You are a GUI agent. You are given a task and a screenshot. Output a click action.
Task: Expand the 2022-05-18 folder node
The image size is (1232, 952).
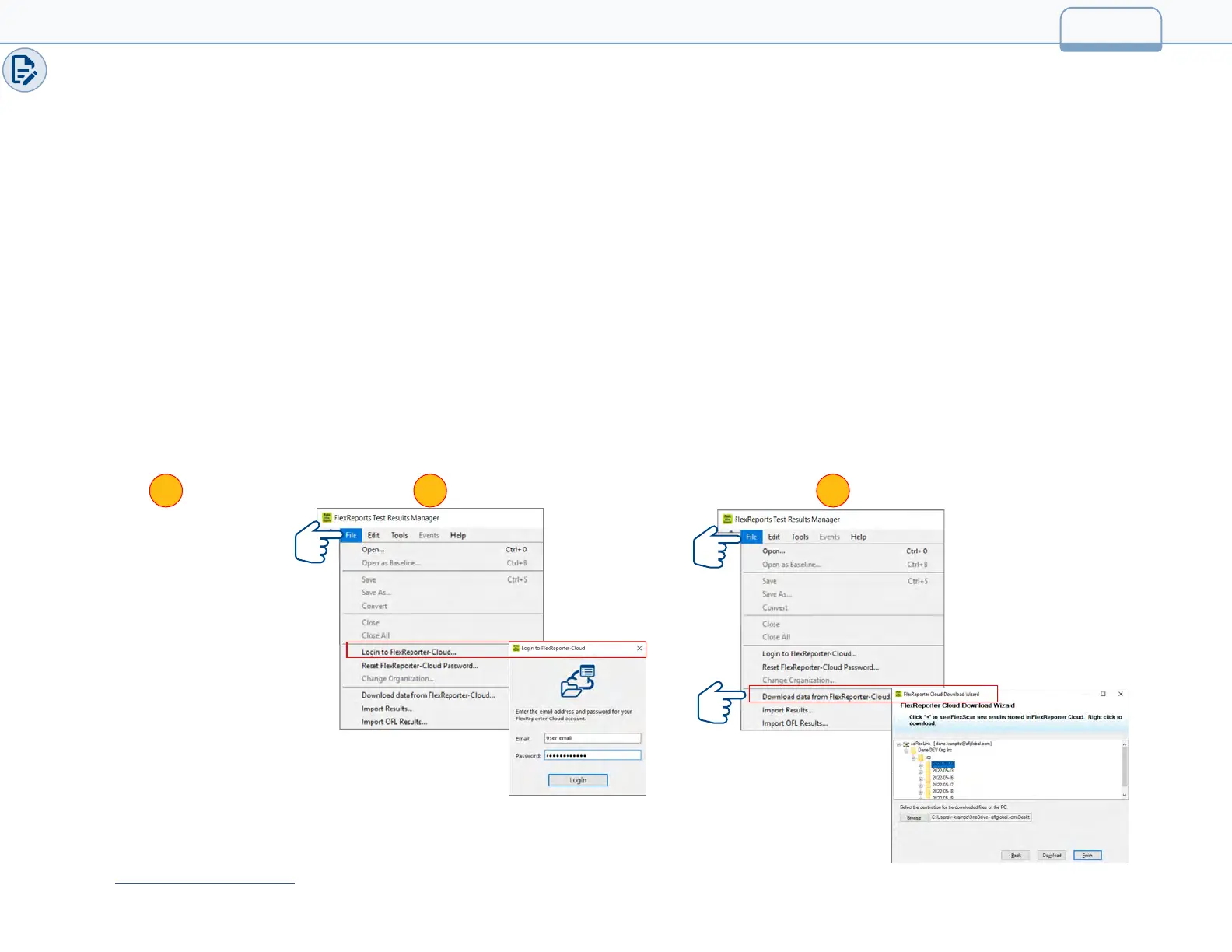pos(921,793)
